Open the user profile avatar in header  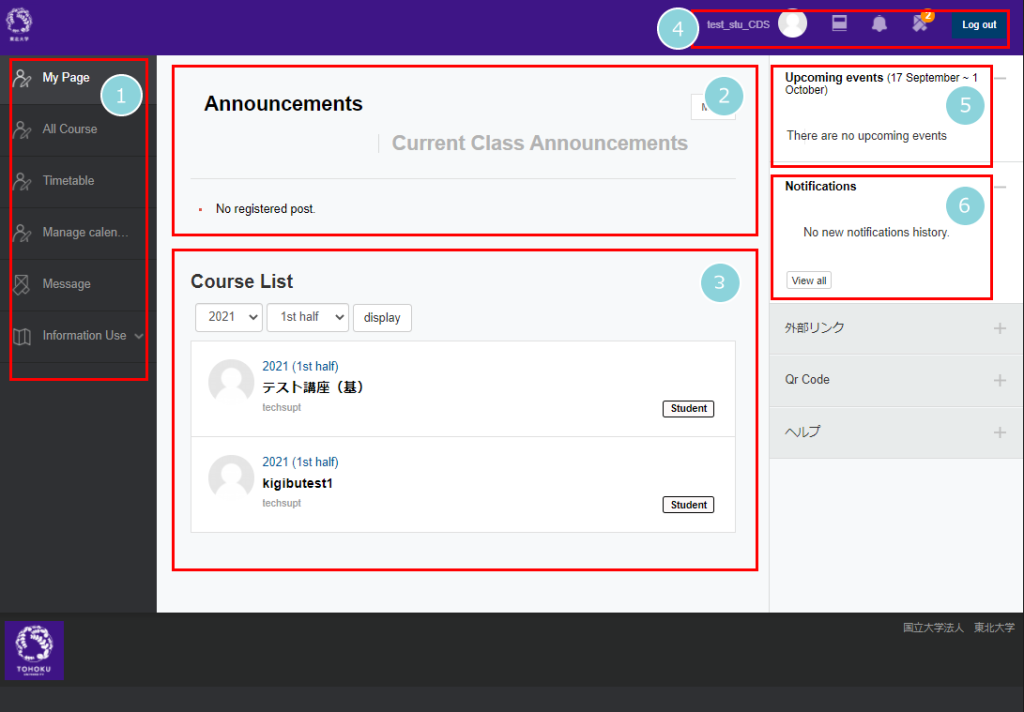coord(792,24)
